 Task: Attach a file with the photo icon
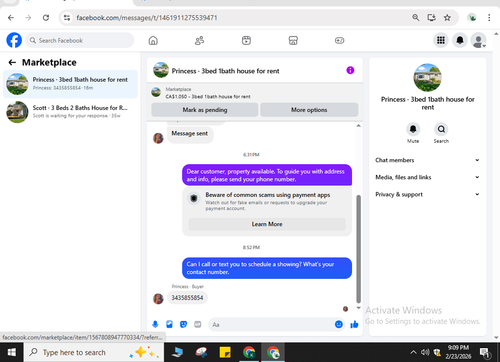click(x=169, y=324)
